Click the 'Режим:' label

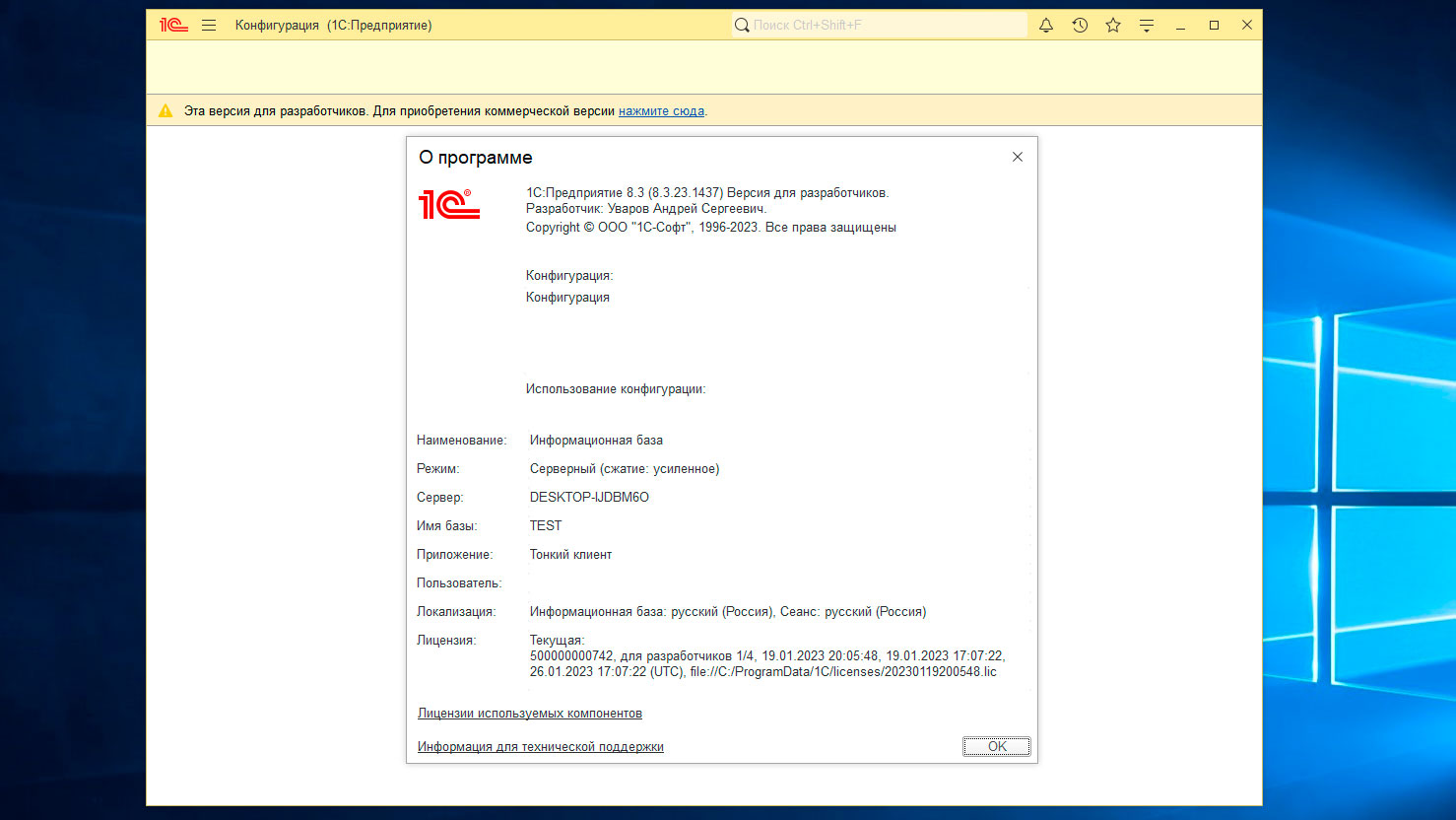pyautogui.click(x=438, y=468)
